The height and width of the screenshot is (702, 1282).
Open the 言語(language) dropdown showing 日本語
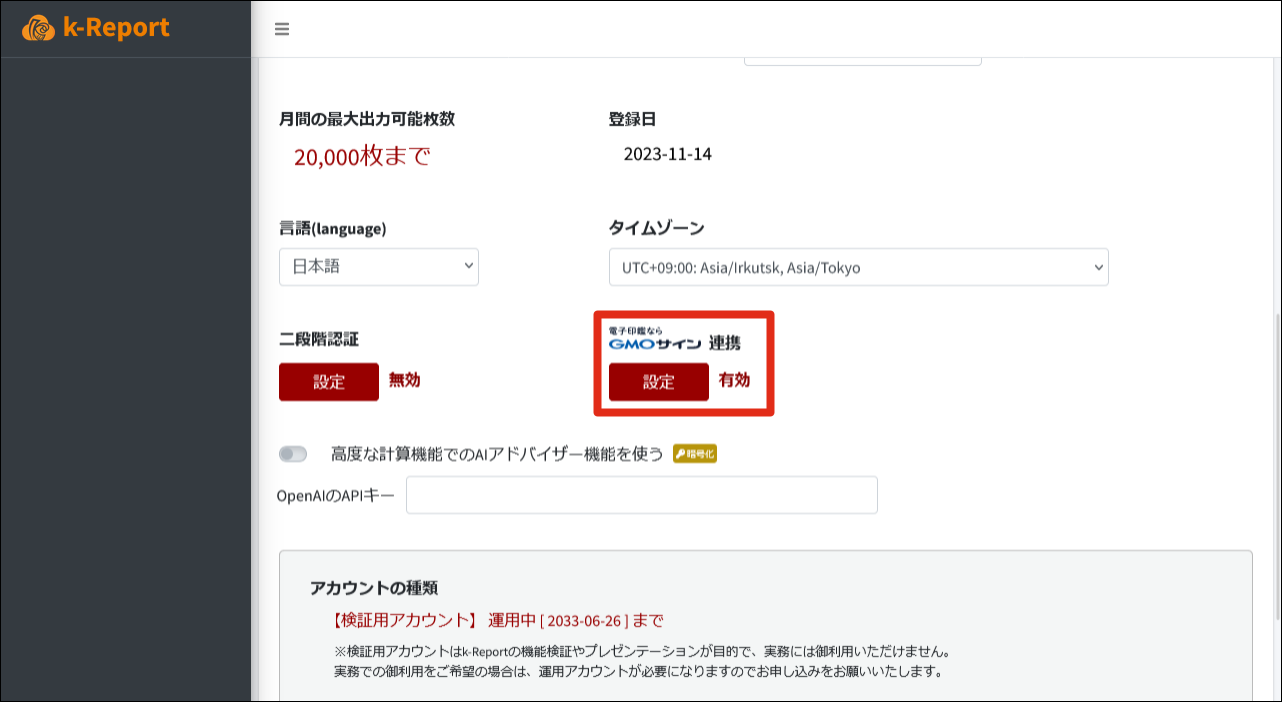(379, 267)
